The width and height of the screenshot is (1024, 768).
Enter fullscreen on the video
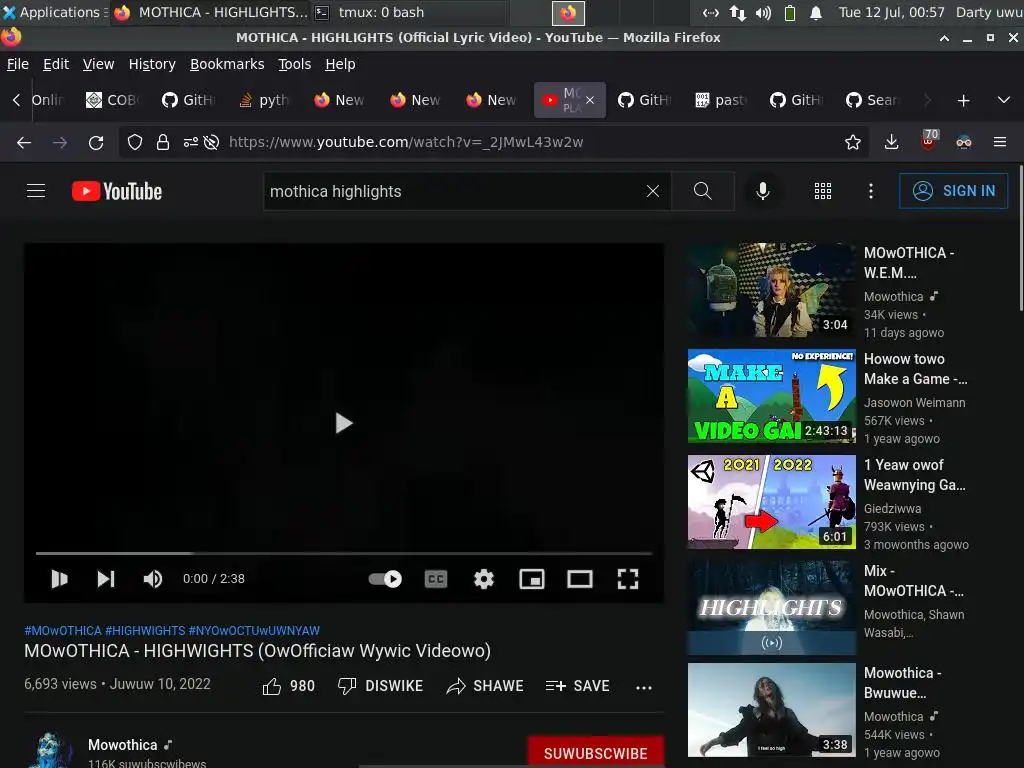click(628, 579)
